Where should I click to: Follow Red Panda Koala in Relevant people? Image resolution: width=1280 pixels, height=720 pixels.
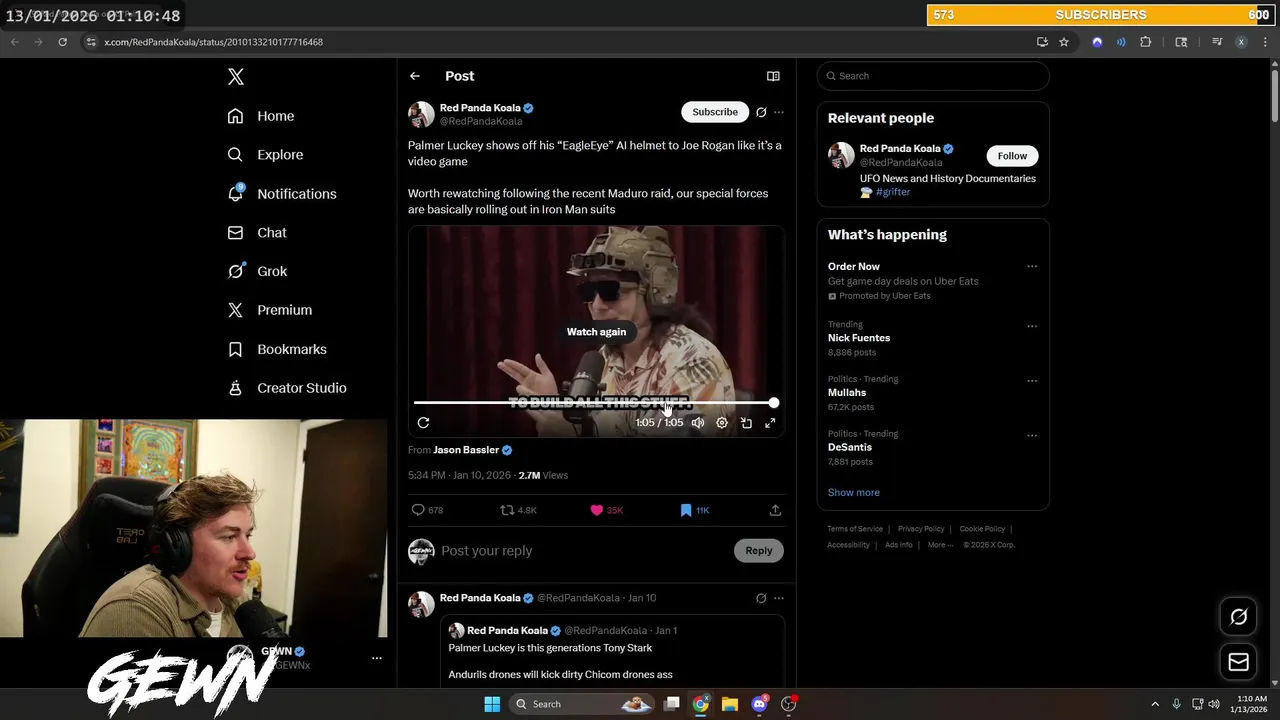pyautogui.click(x=1012, y=156)
